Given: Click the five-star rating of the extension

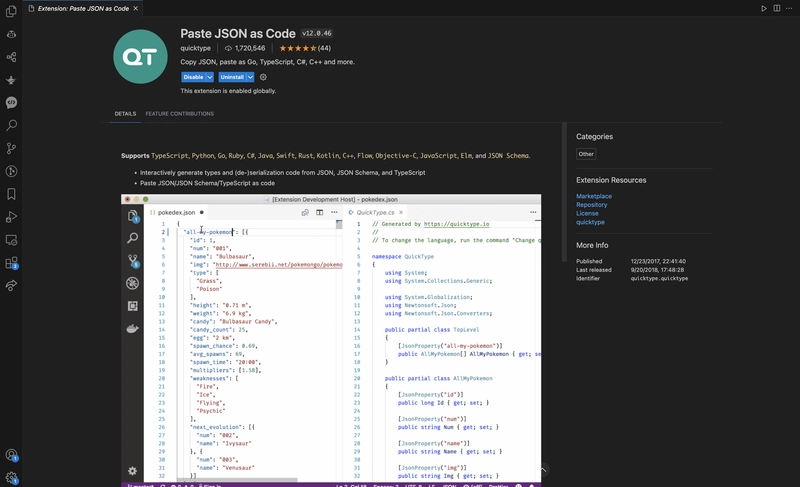Looking at the screenshot, I should pyautogui.click(x=298, y=48).
